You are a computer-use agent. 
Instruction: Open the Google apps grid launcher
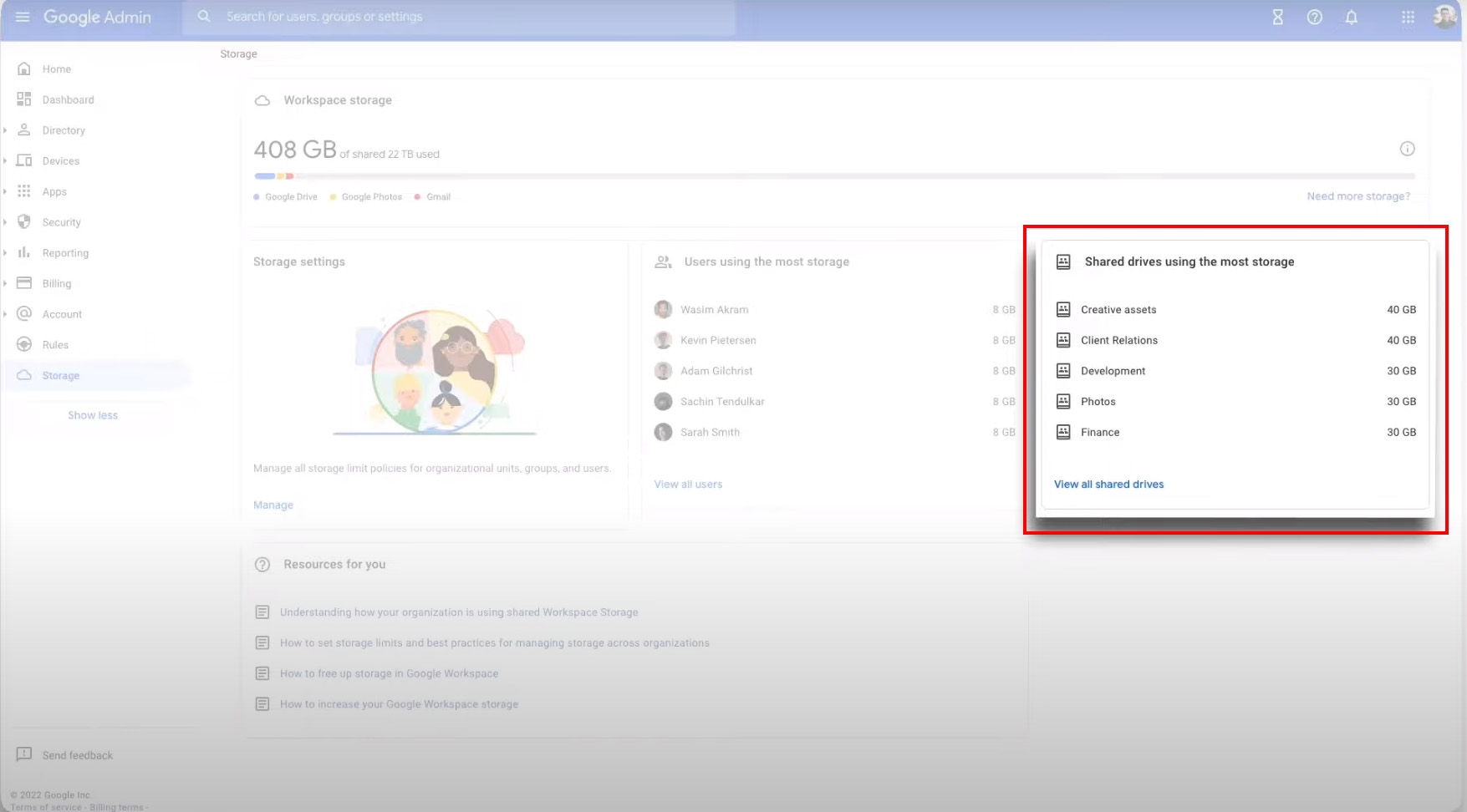click(x=1408, y=17)
